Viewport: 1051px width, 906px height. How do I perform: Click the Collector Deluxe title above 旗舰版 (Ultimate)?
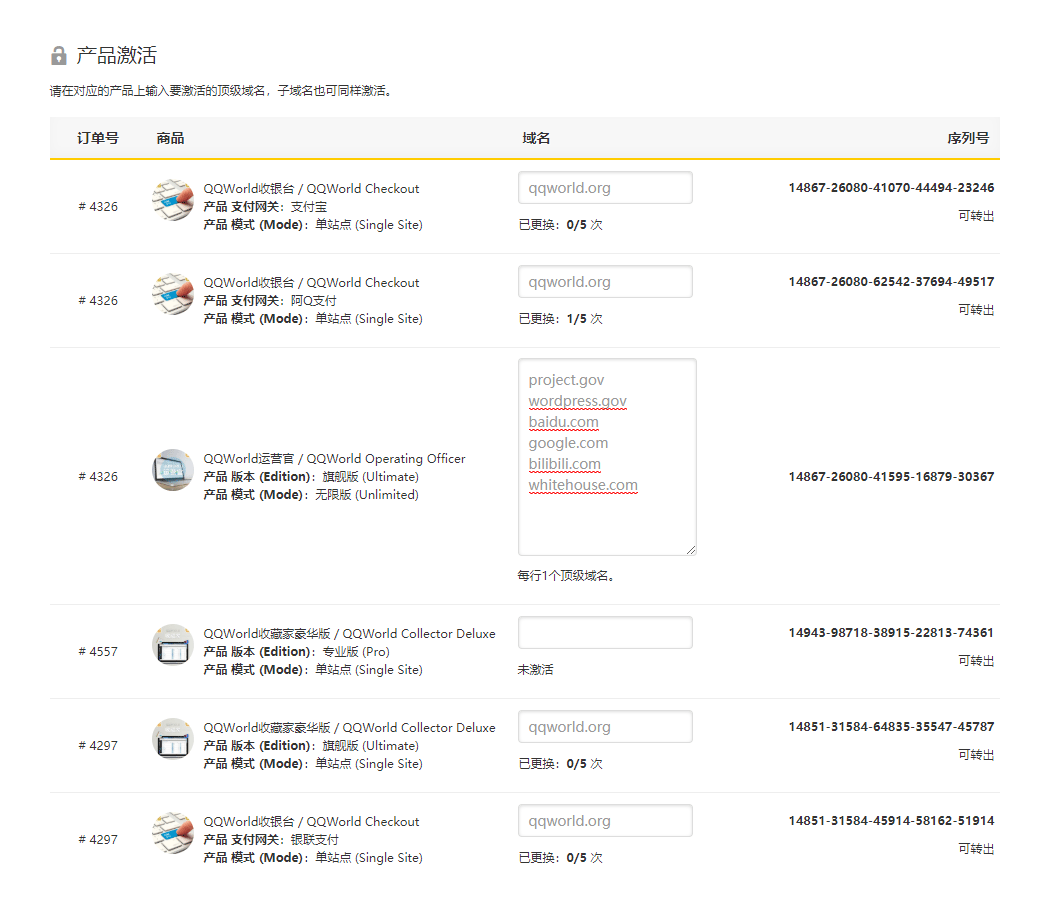pos(350,727)
